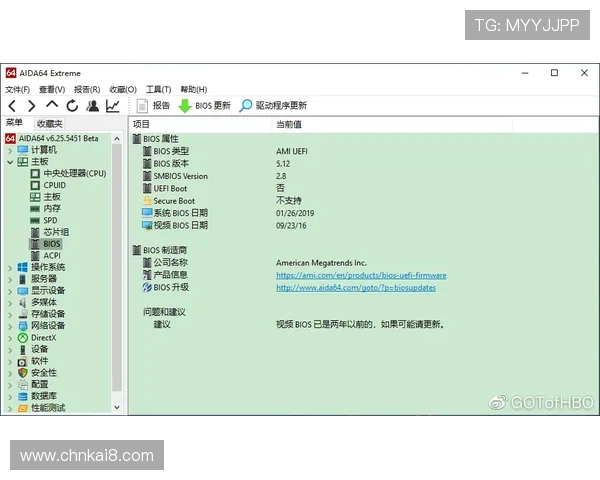Image resolution: width=600 pixels, height=480 pixels.
Task: Select the Secure Boot row
Action: coord(364,201)
